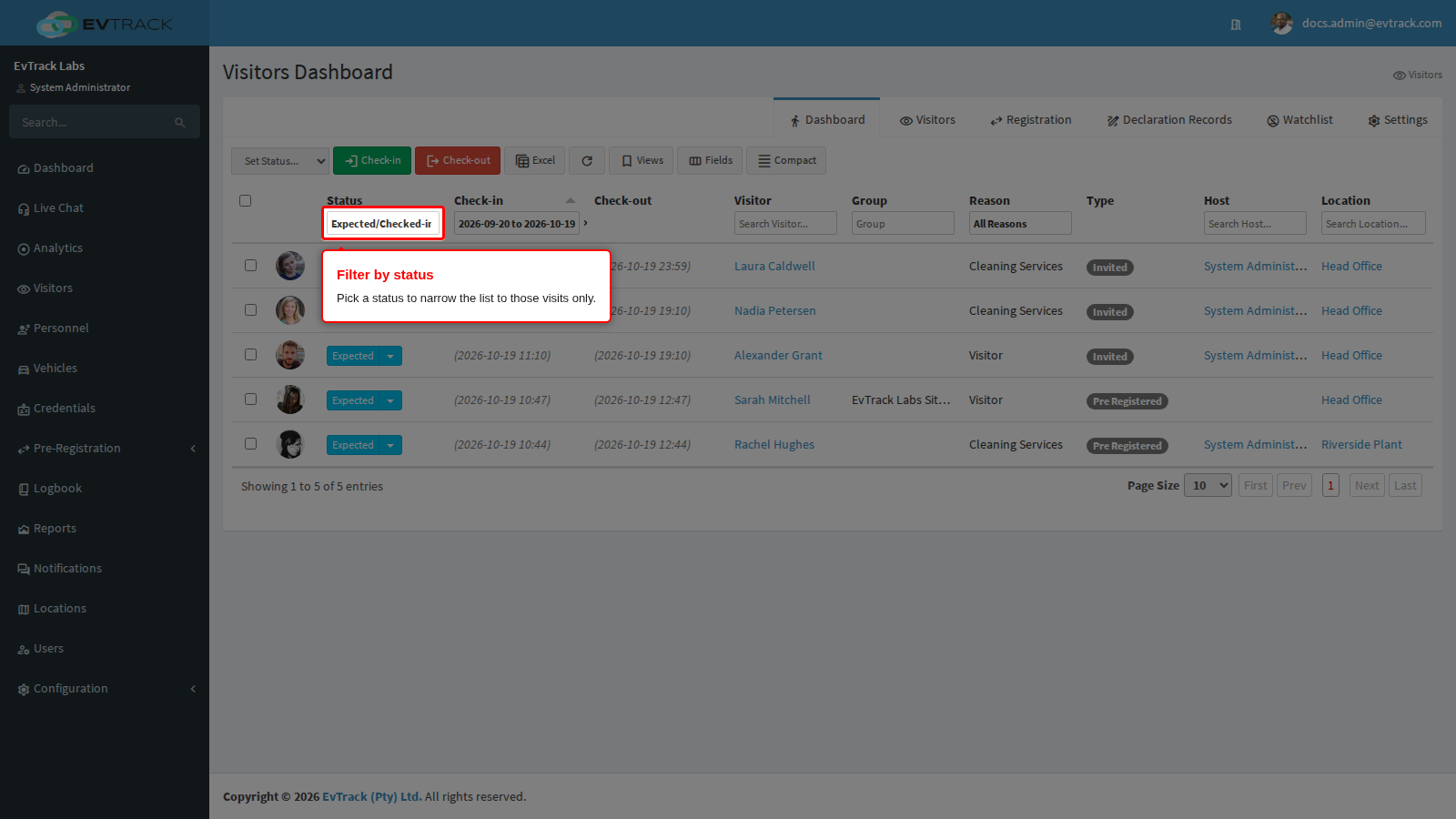1456x819 pixels.
Task: Tick the checkbox for Alexander Grant
Action: click(250, 355)
